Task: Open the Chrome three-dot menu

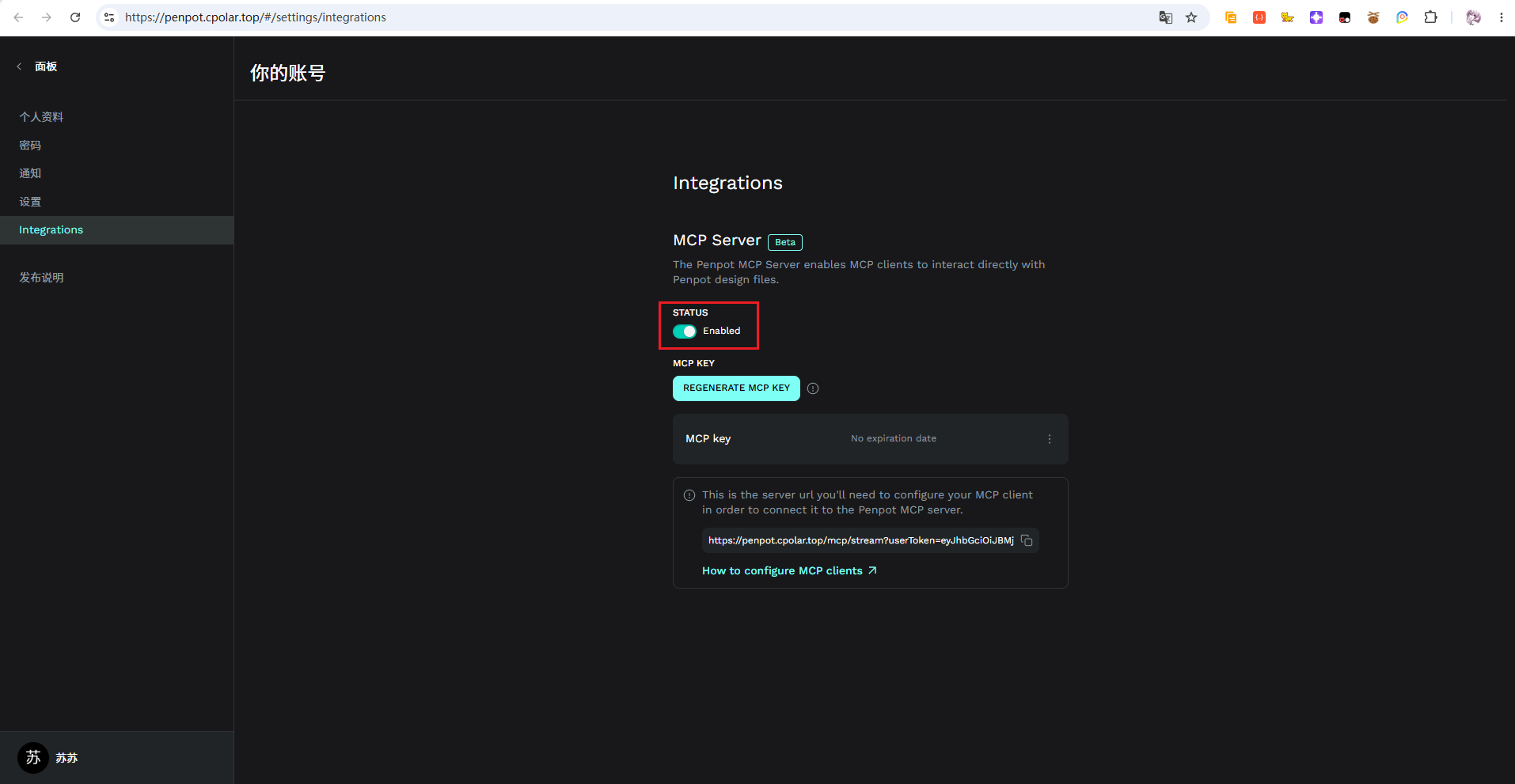Action: (x=1502, y=17)
